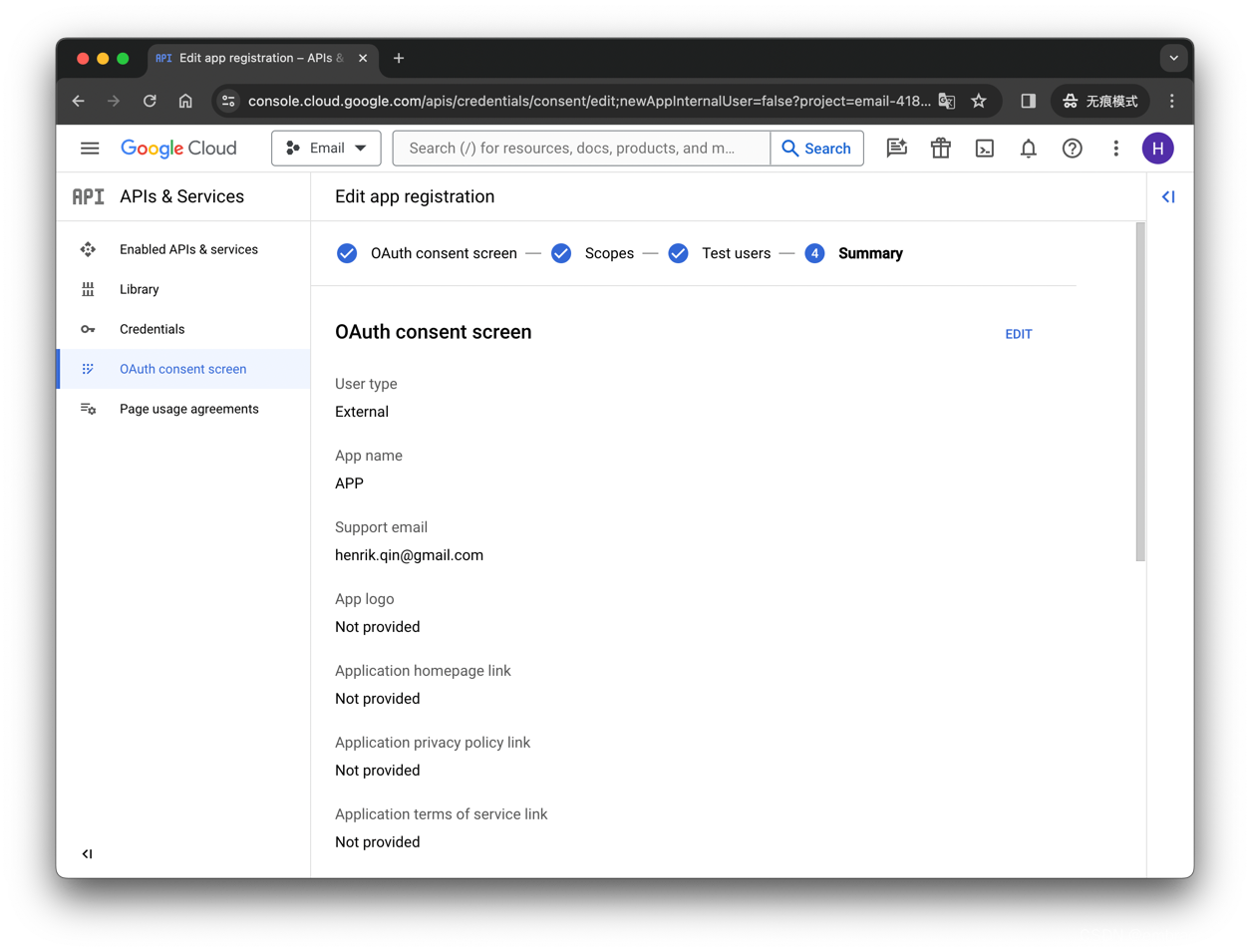Image resolution: width=1250 pixels, height=952 pixels.
Task: Click the browser home button
Action: 185,101
